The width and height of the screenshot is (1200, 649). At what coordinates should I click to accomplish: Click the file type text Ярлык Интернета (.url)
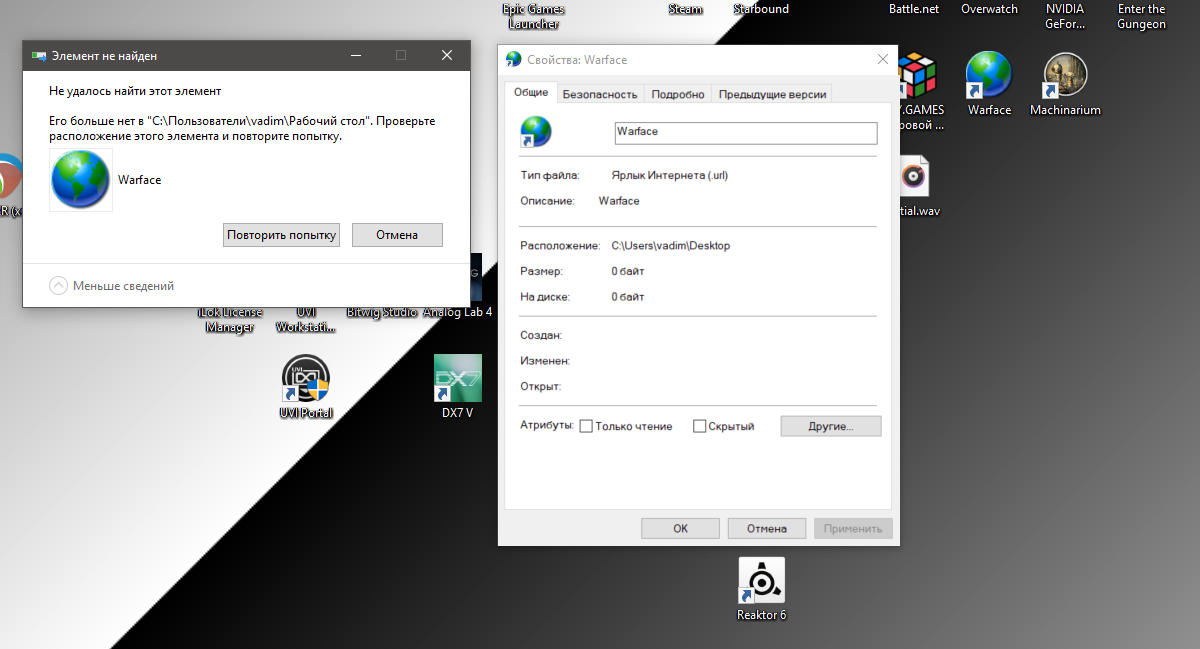669,175
